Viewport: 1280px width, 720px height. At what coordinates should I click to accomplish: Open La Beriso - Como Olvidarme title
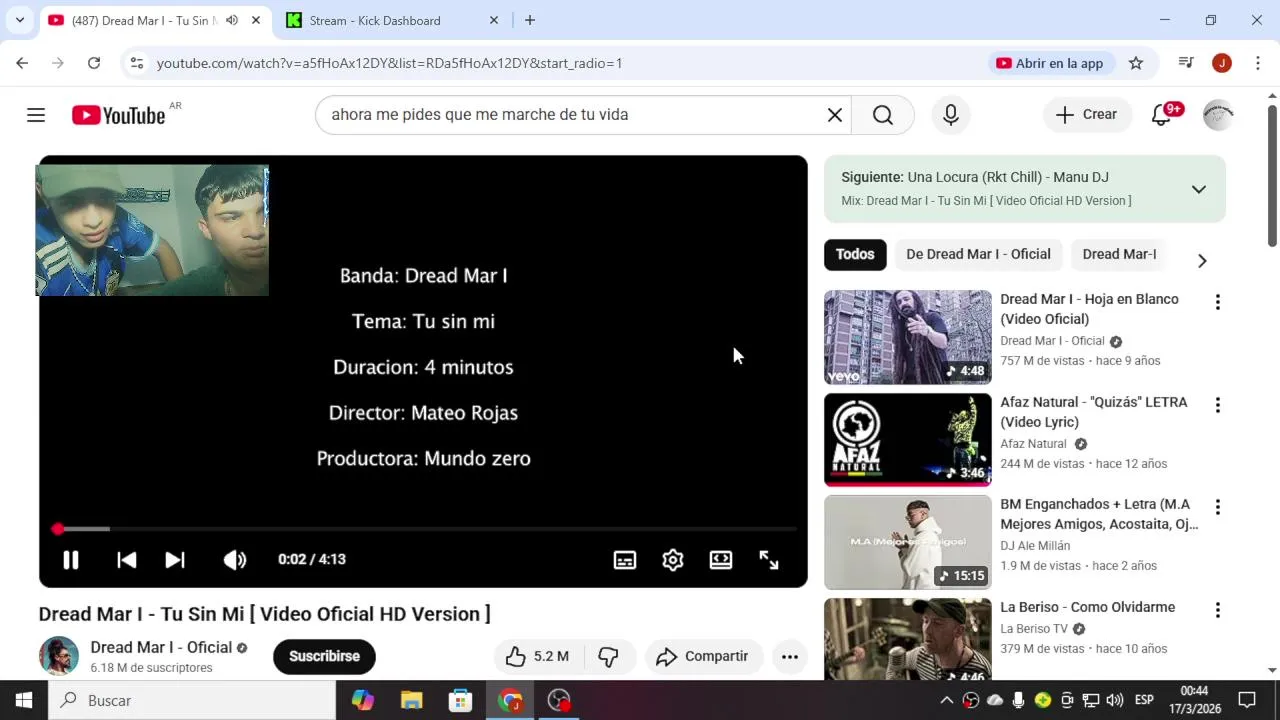tap(1088, 607)
